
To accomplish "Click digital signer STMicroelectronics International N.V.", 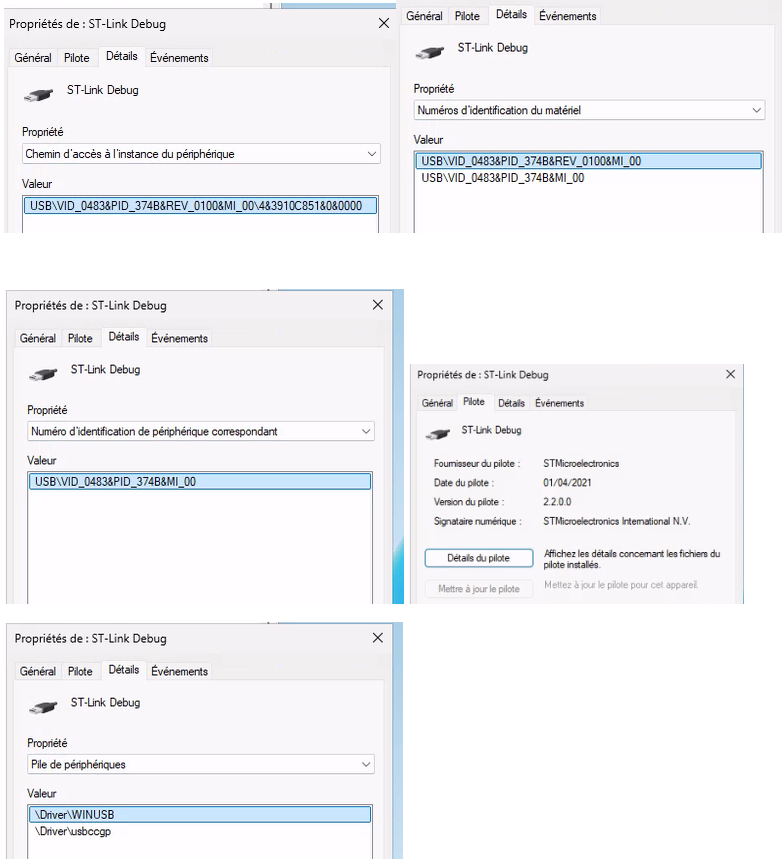I will pos(617,521).
